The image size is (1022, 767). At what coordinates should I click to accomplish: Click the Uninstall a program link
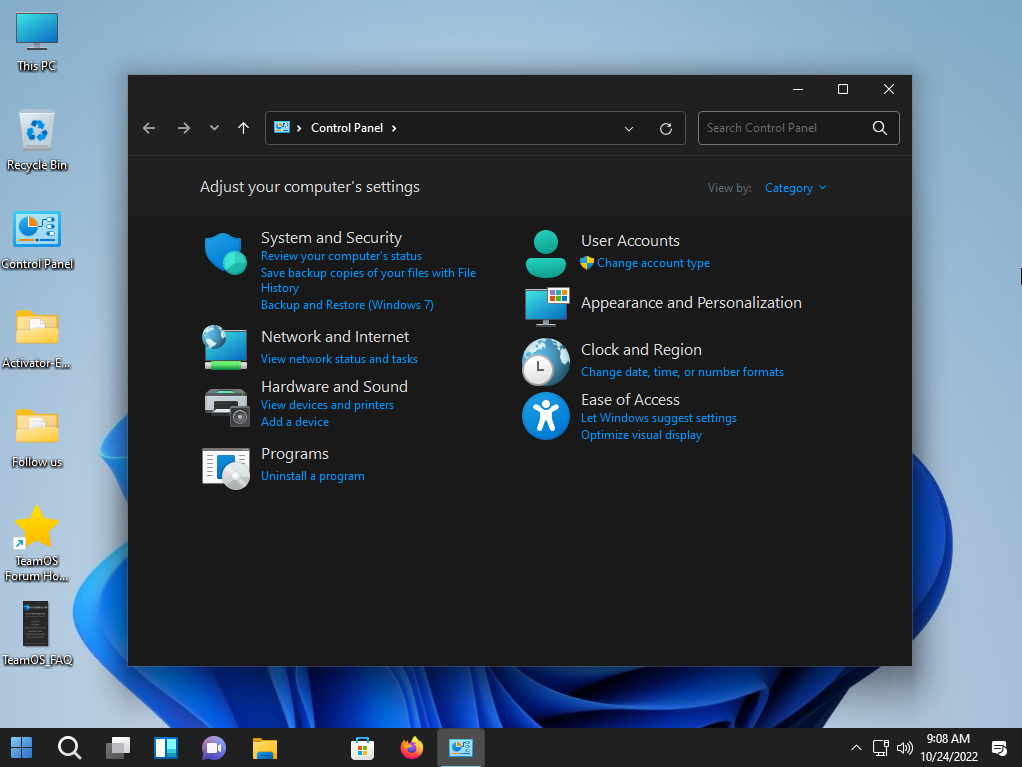coord(312,476)
